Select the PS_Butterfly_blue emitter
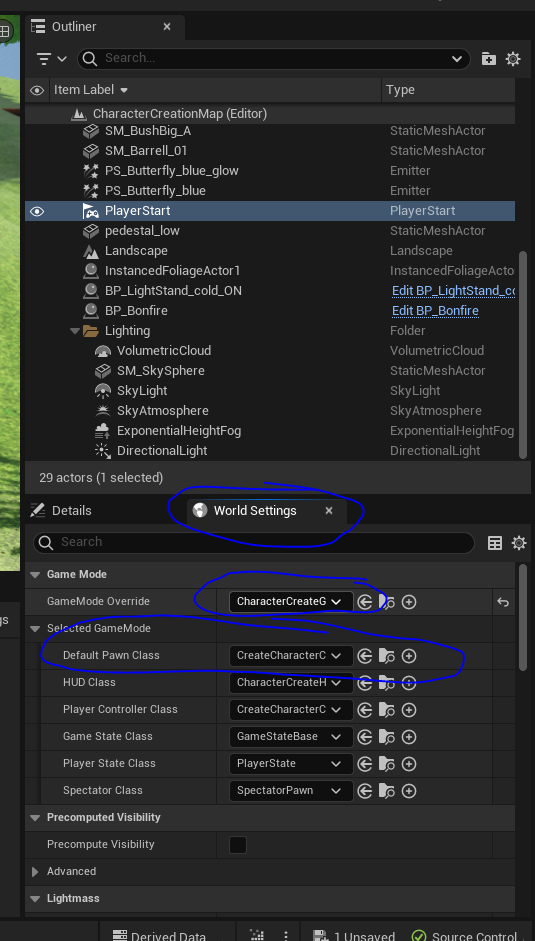 [x=155, y=191]
